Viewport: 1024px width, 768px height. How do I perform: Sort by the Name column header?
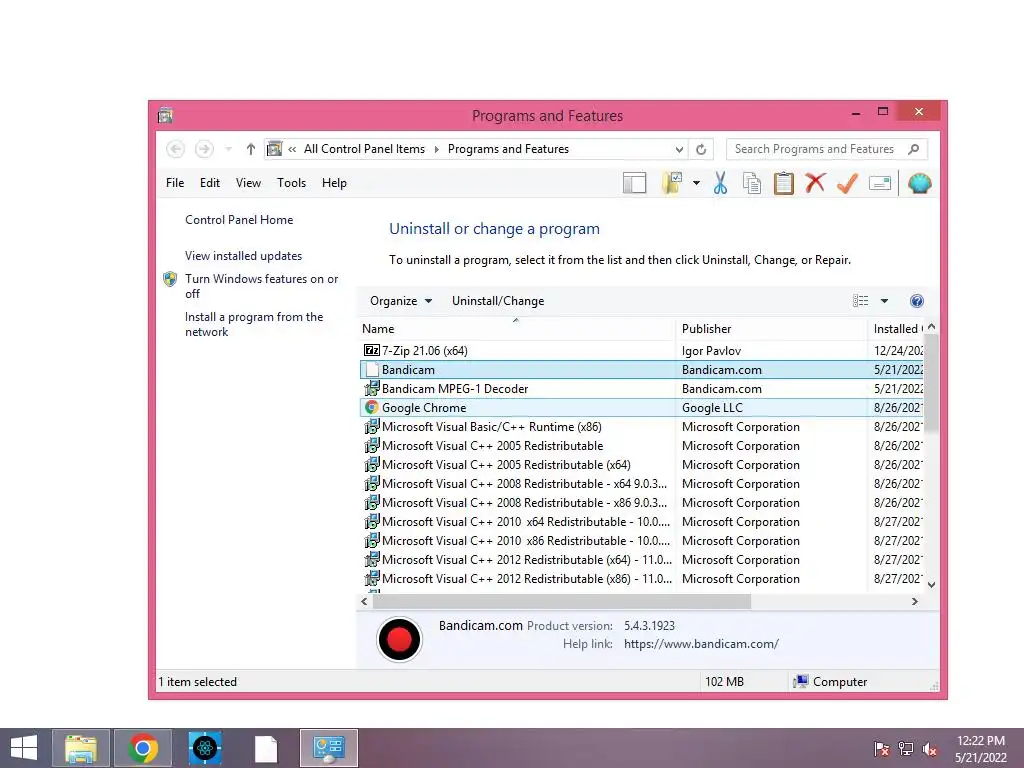[516, 329]
